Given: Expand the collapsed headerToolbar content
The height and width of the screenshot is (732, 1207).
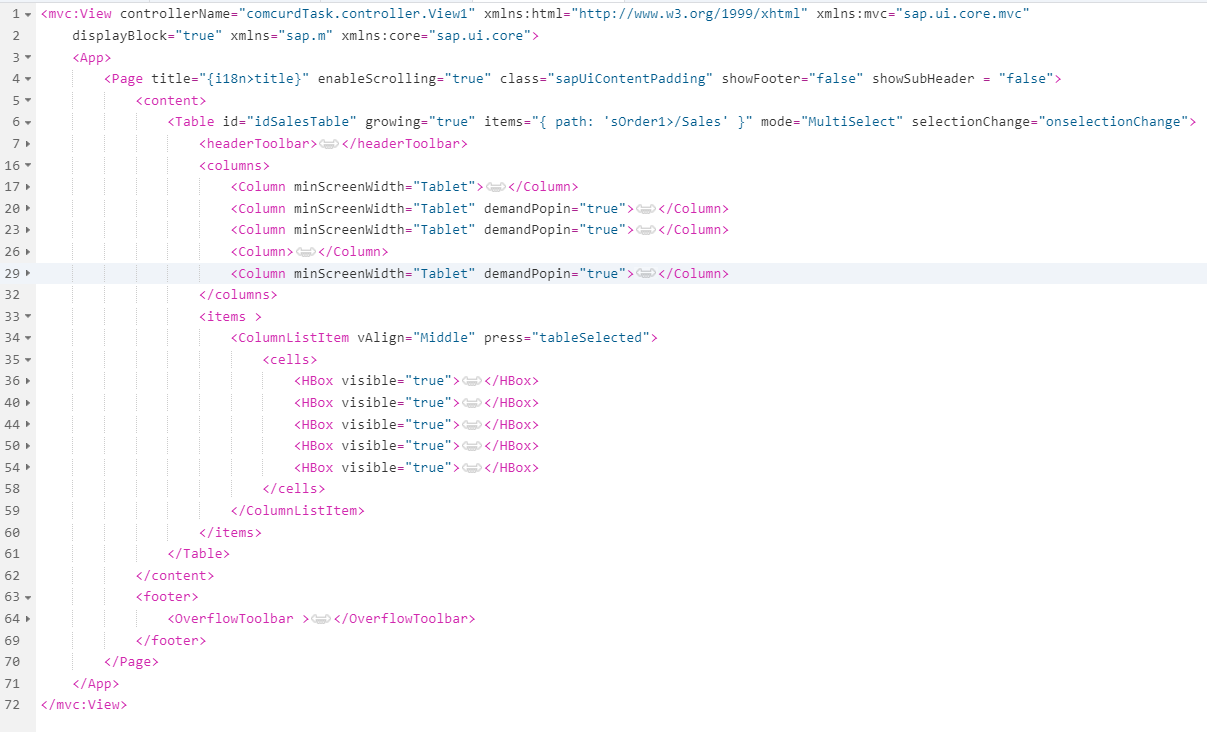Looking at the screenshot, I should (x=330, y=143).
